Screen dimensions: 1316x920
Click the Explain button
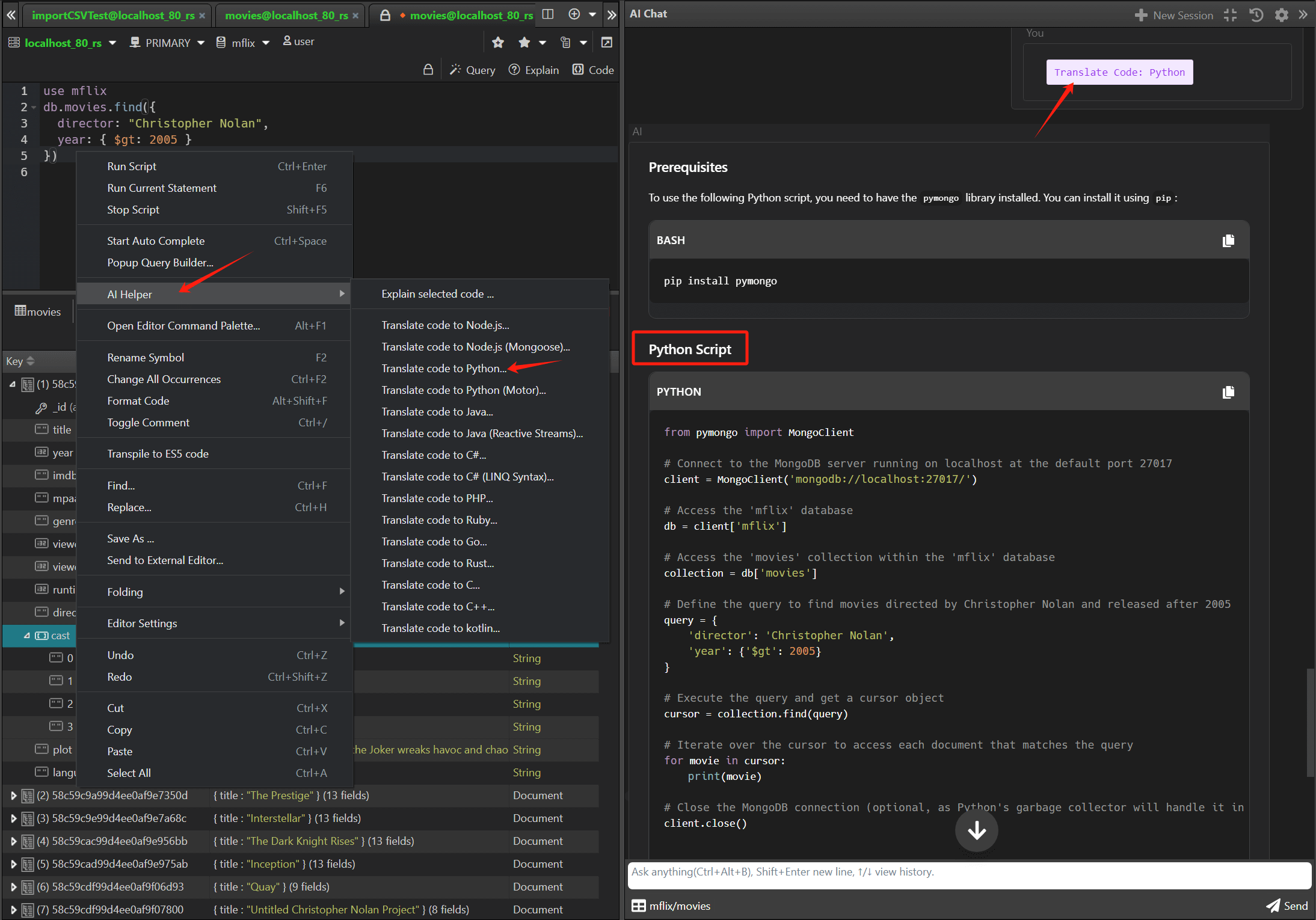(533, 70)
